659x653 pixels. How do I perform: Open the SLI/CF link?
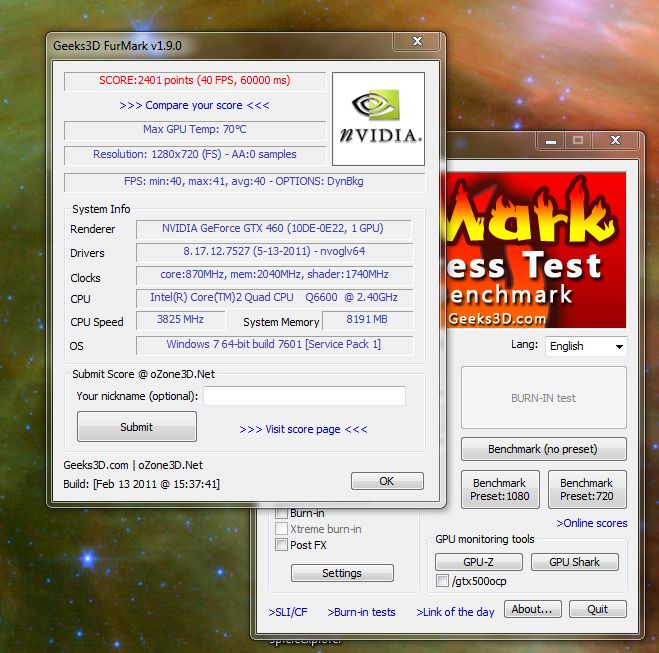pos(288,612)
